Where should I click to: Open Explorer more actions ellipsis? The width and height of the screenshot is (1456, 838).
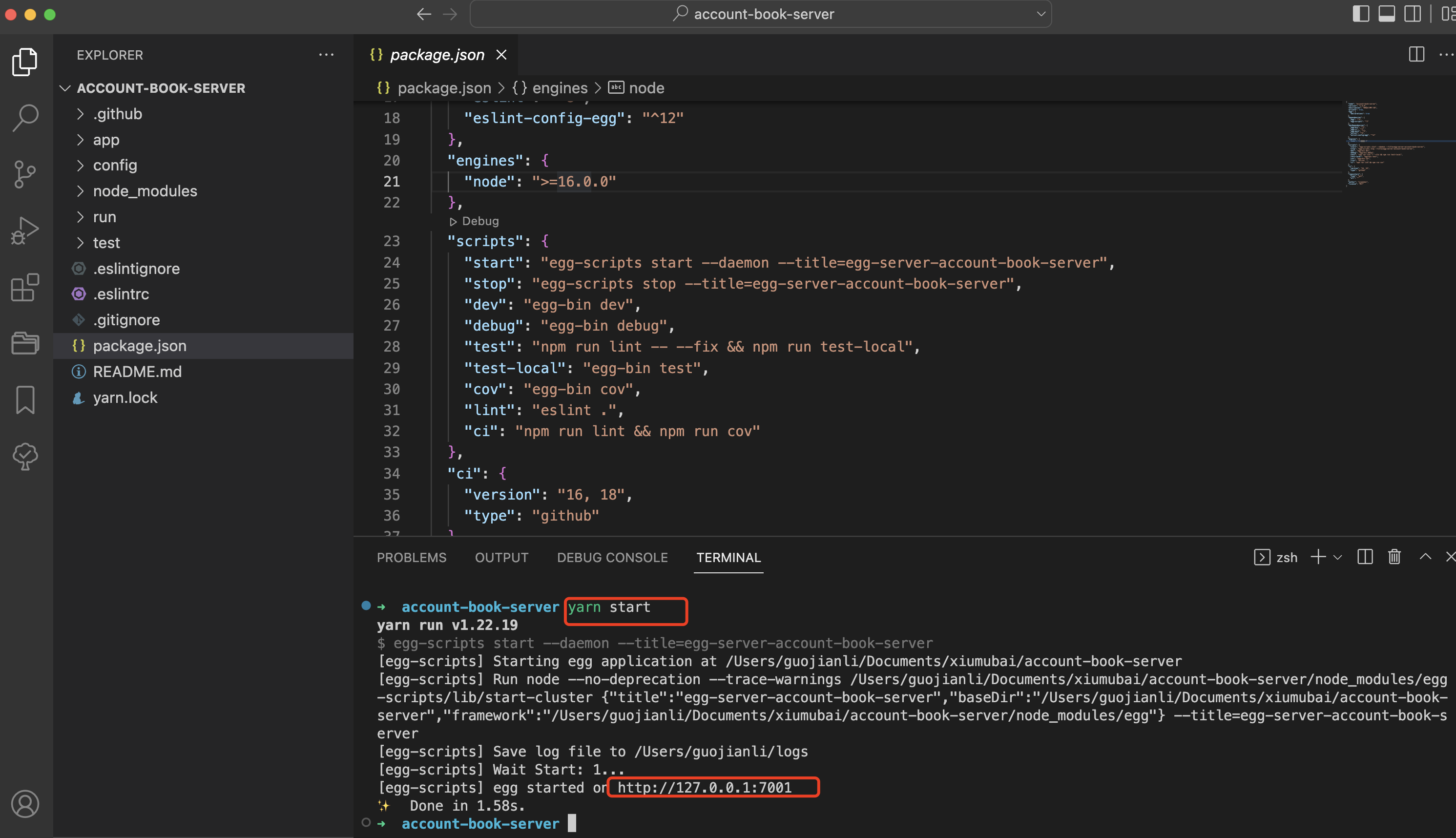(x=326, y=55)
